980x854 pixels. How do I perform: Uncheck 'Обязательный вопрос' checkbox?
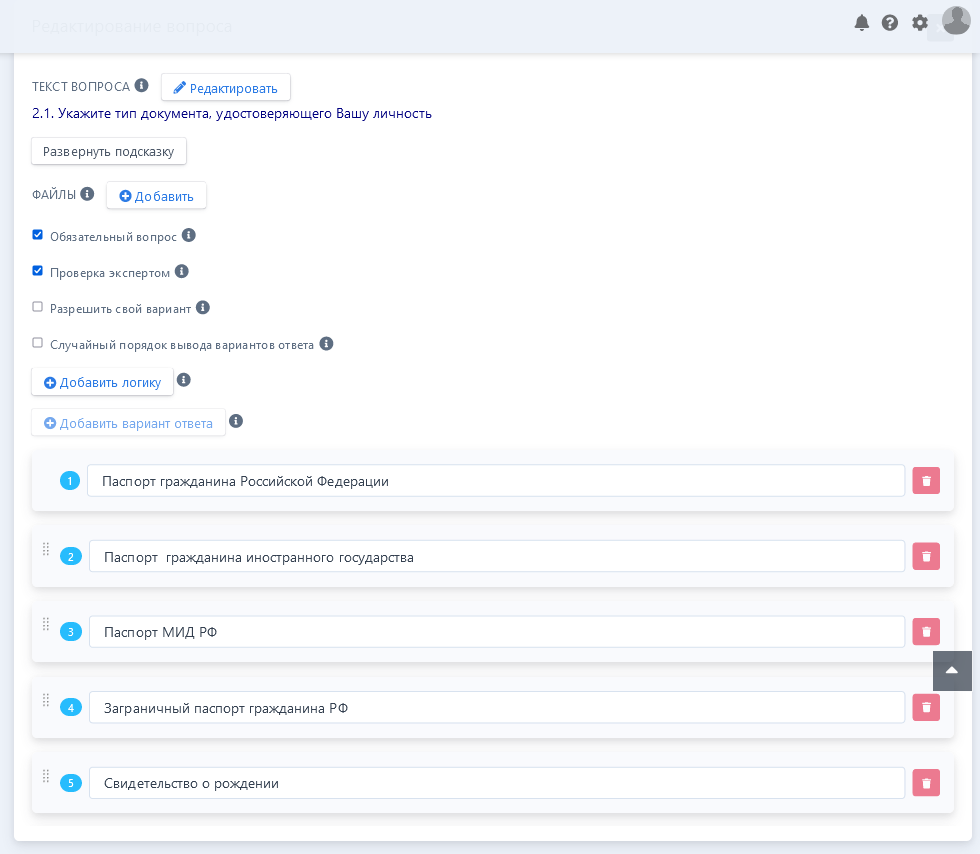(38, 235)
